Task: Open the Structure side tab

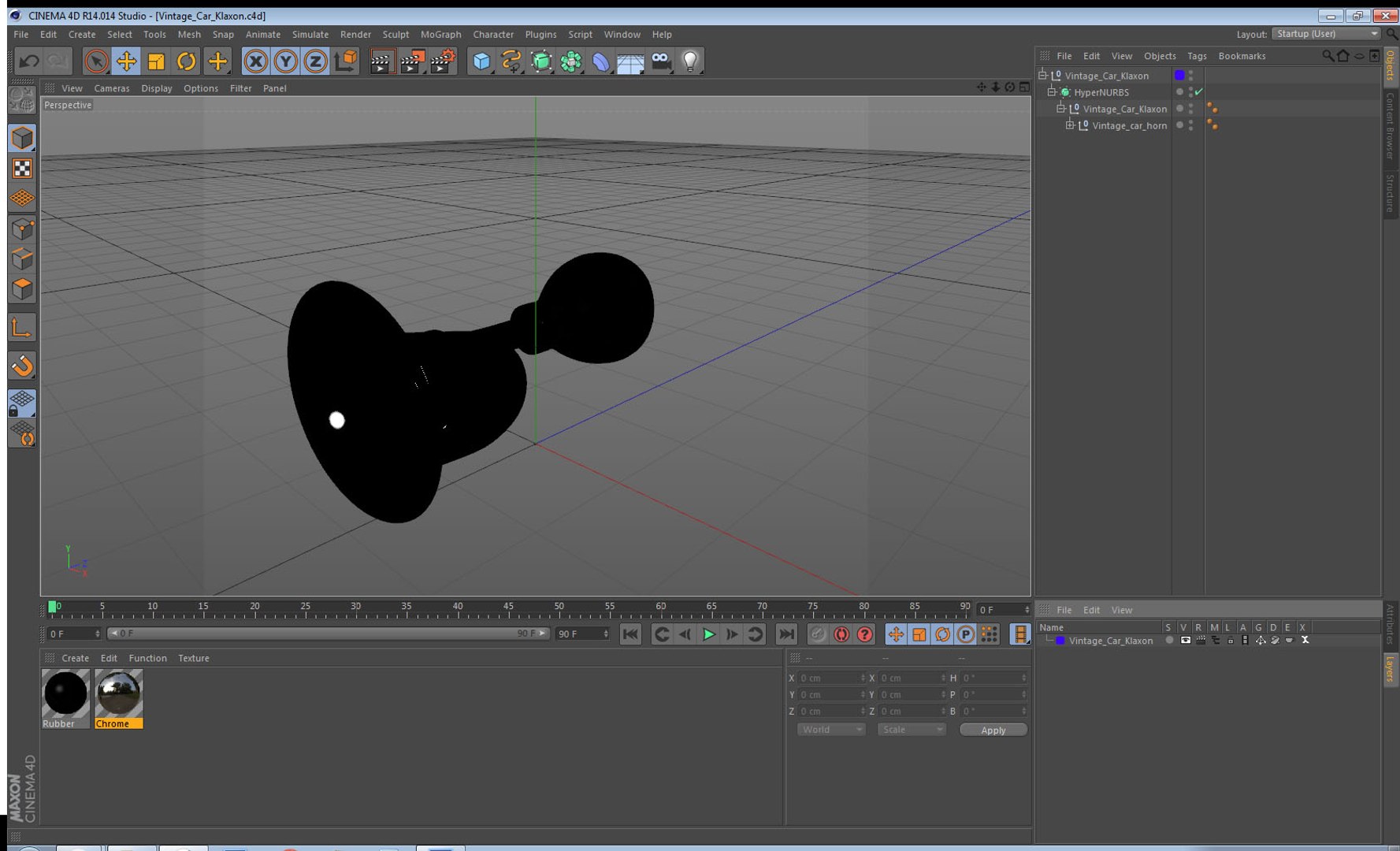Action: click(x=1390, y=193)
